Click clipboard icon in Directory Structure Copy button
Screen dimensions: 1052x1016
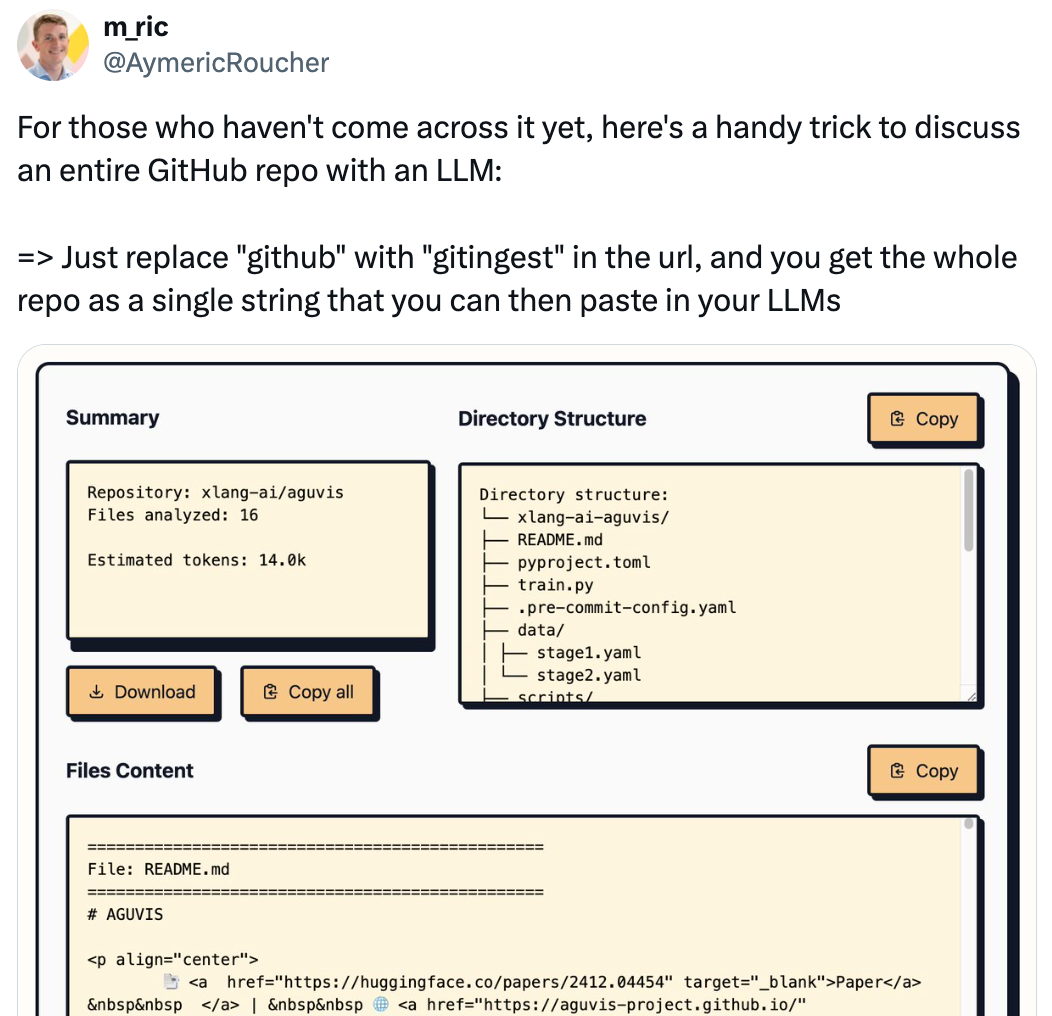[x=897, y=419]
